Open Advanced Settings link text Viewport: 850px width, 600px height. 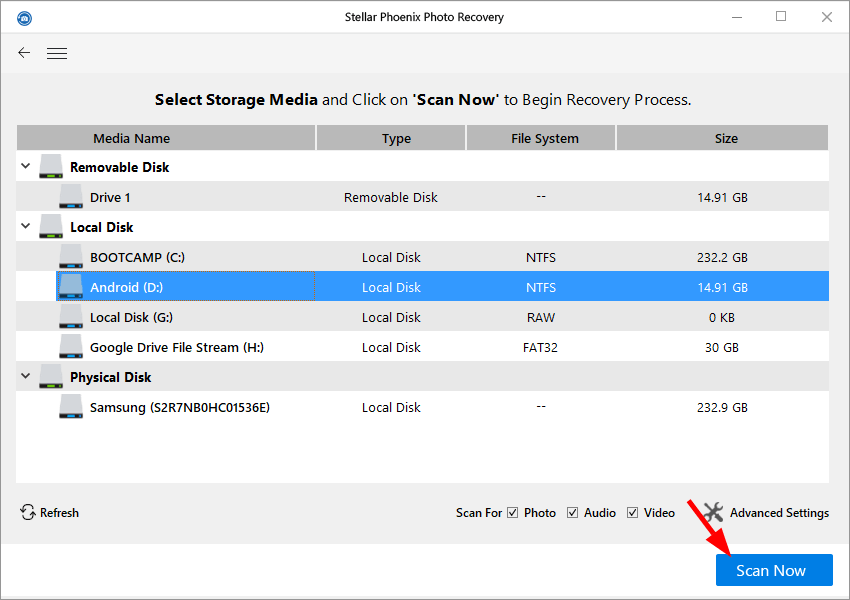click(x=780, y=513)
